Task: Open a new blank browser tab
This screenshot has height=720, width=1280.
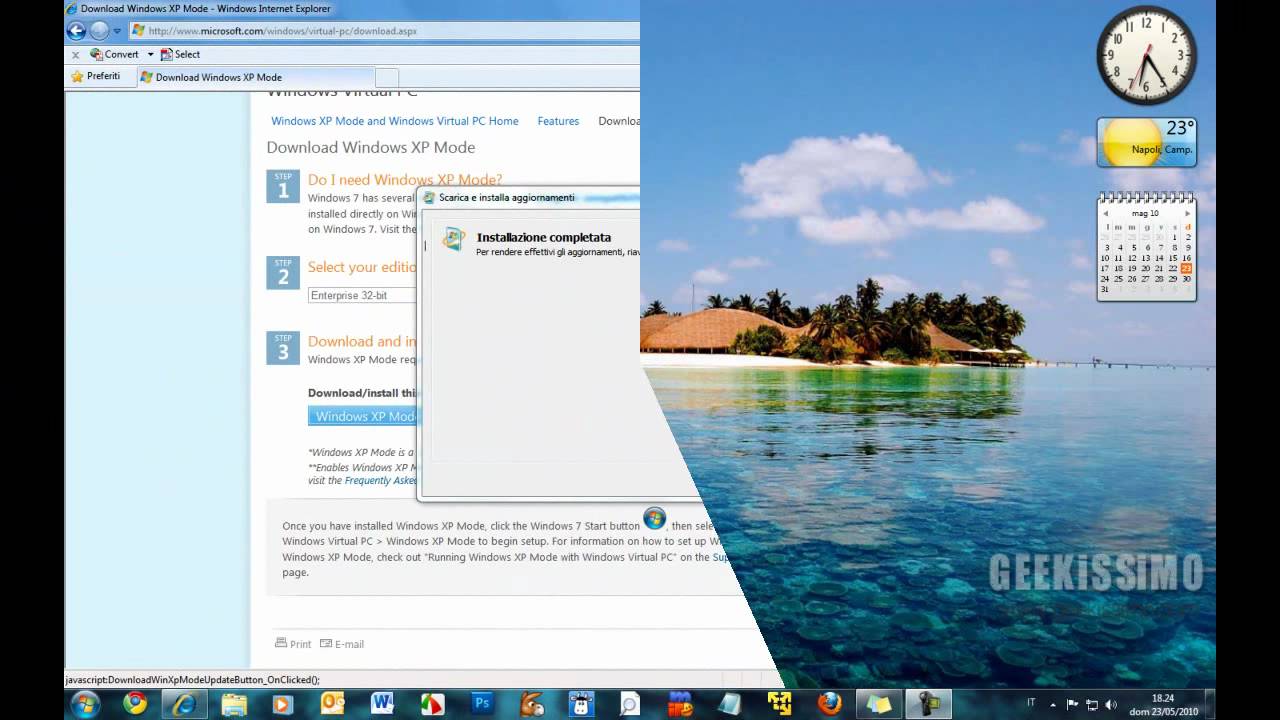Action: [387, 77]
